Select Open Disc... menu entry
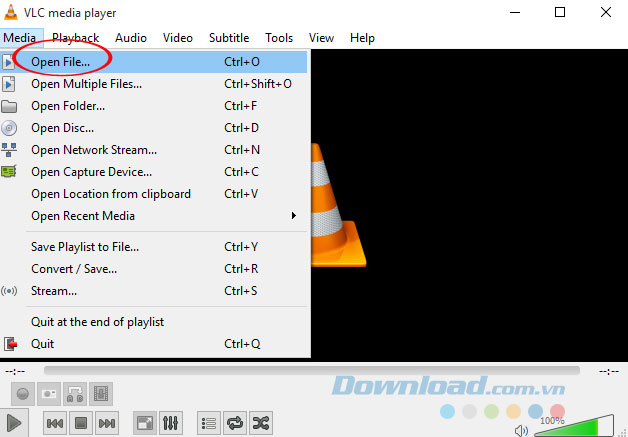This screenshot has width=628, height=437. pos(153,128)
